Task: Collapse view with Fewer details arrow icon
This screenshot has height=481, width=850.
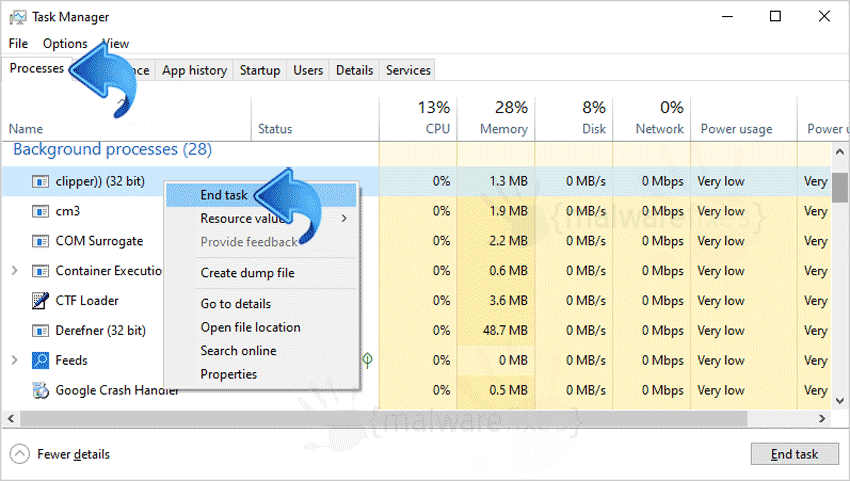Action: (x=20, y=454)
